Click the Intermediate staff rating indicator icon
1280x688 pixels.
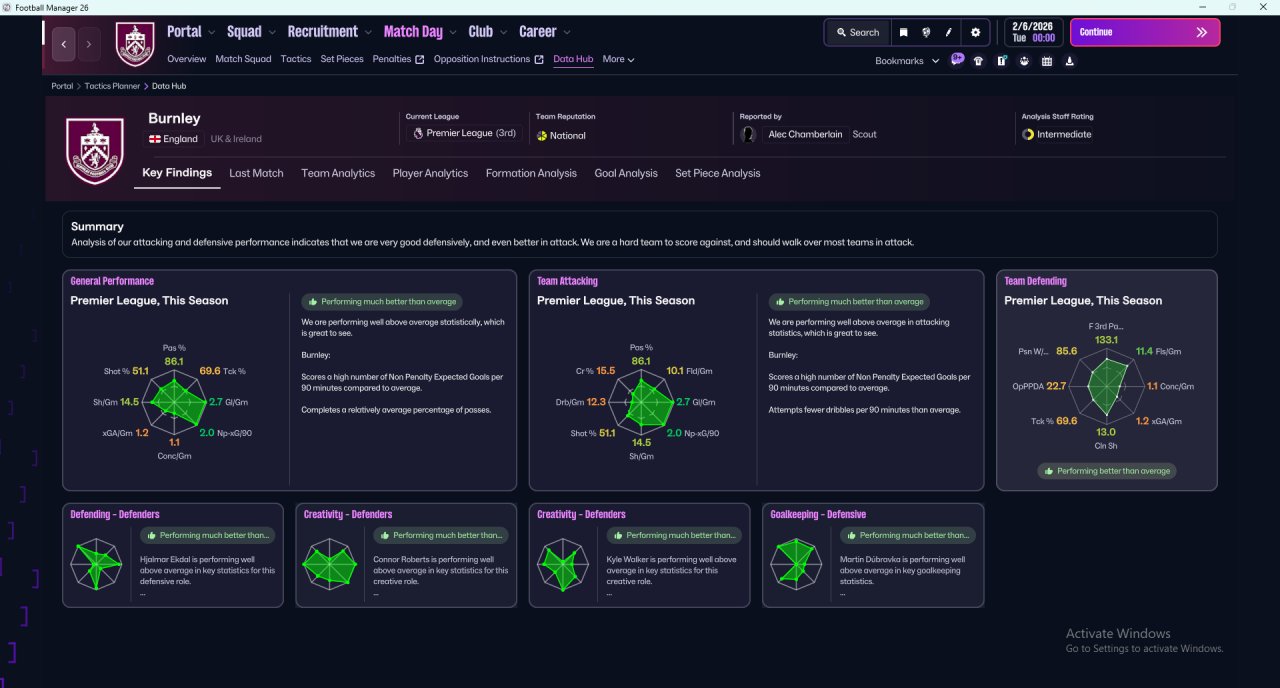[x=1028, y=134]
